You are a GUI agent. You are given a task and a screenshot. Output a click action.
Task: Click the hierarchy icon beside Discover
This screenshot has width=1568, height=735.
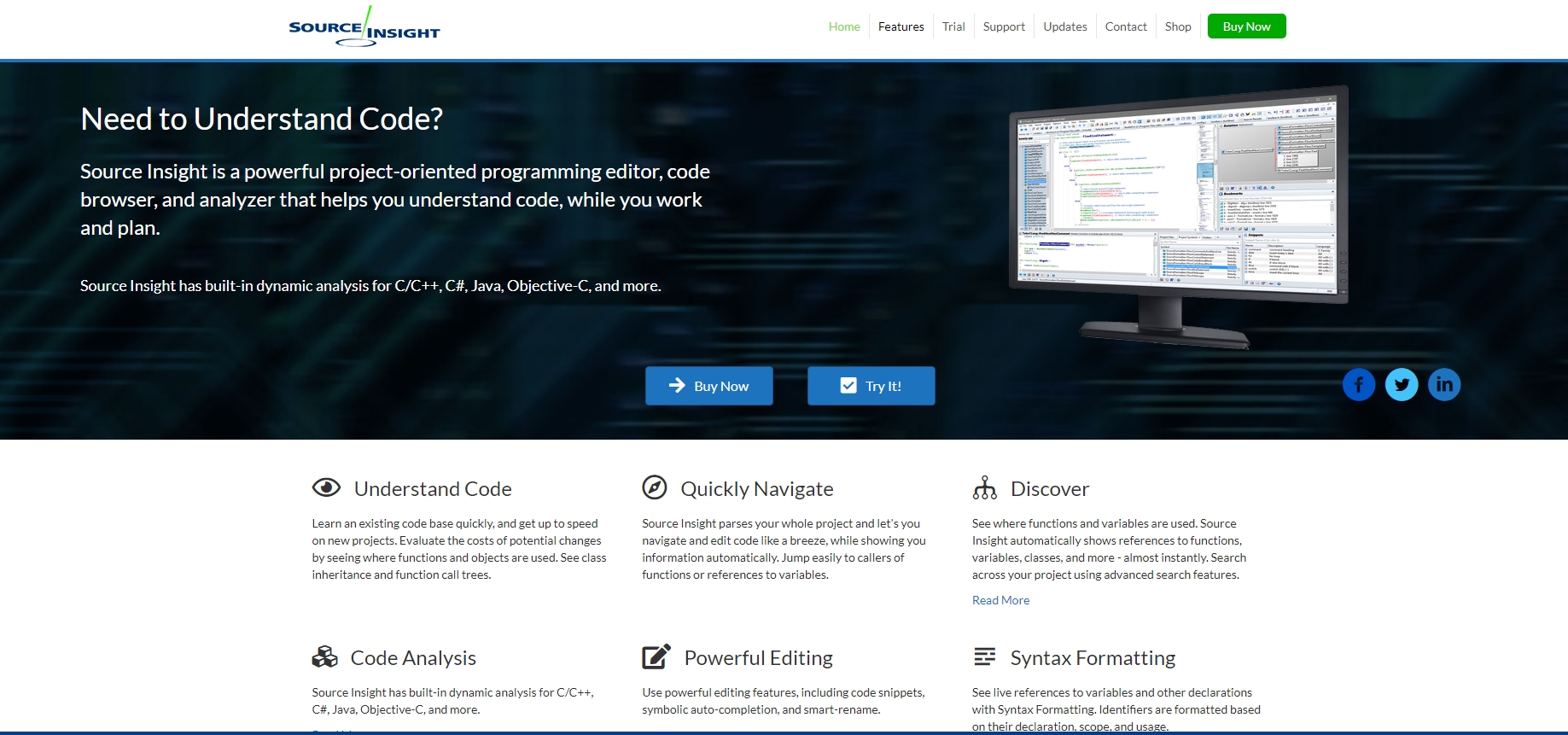pyautogui.click(x=984, y=487)
